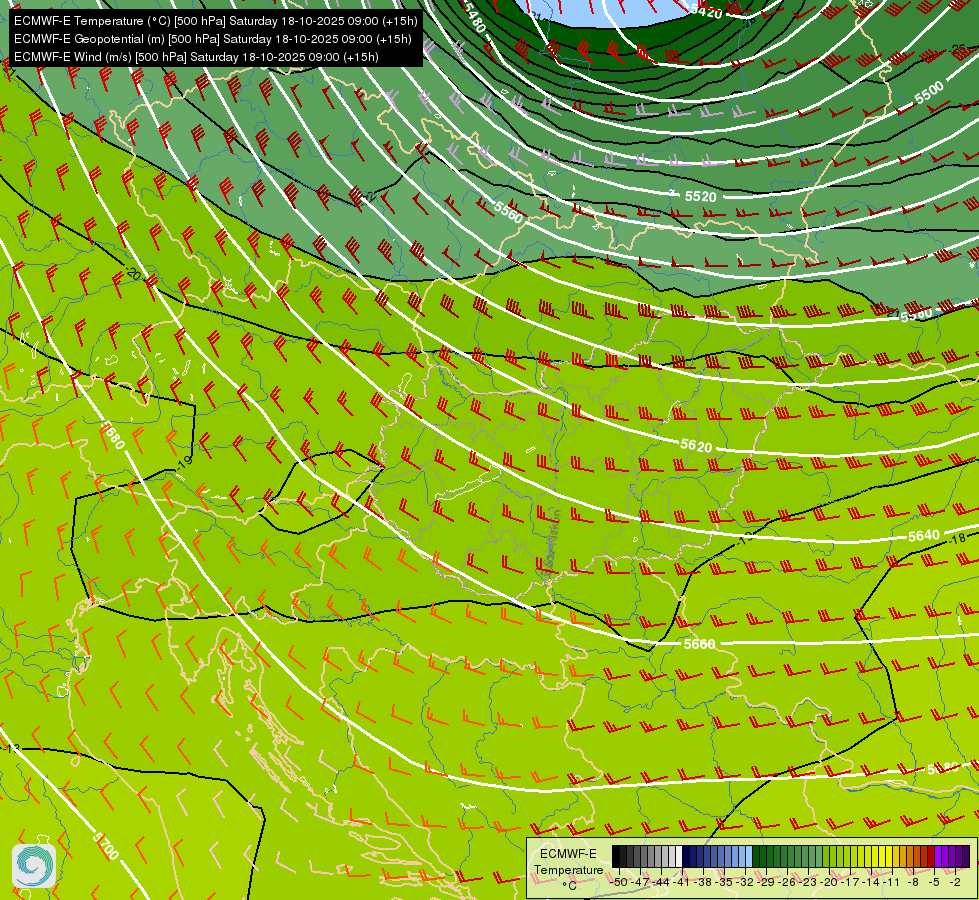Click the -35 value in the temperature legend

click(x=723, y=882)
